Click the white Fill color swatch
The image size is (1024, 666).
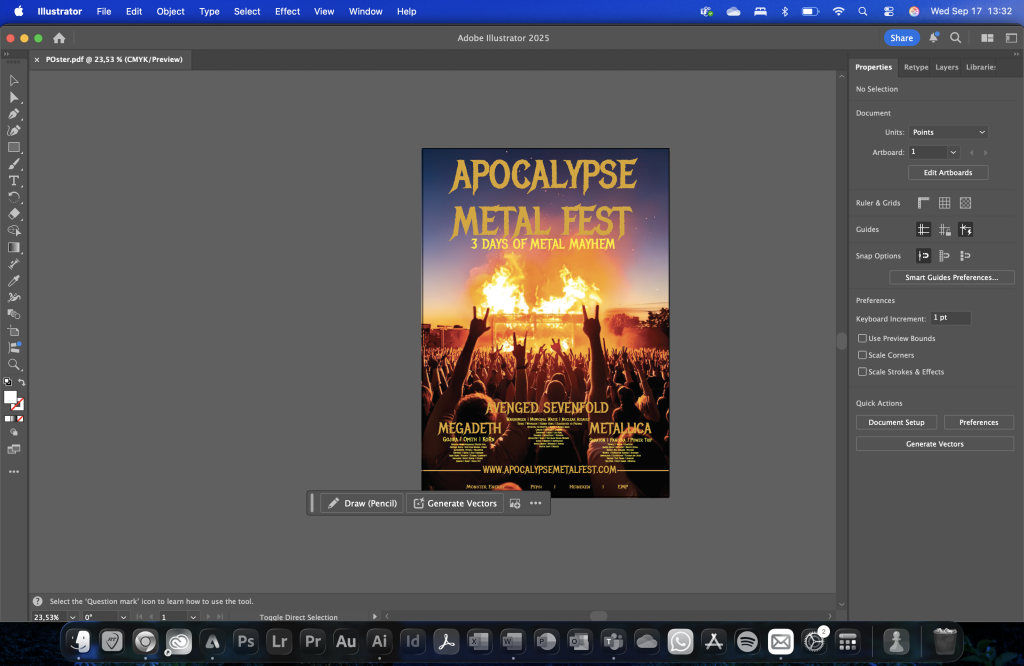tap(10, 397)
